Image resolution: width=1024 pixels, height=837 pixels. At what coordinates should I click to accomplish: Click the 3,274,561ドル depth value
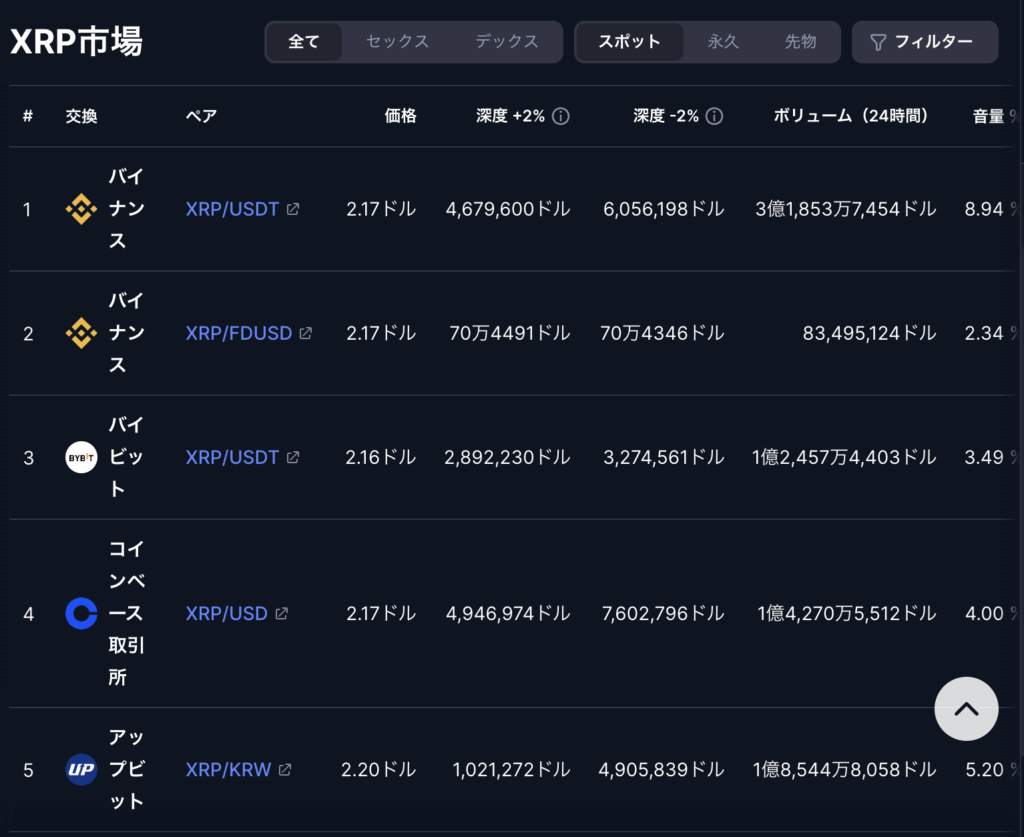coord(664,457)
